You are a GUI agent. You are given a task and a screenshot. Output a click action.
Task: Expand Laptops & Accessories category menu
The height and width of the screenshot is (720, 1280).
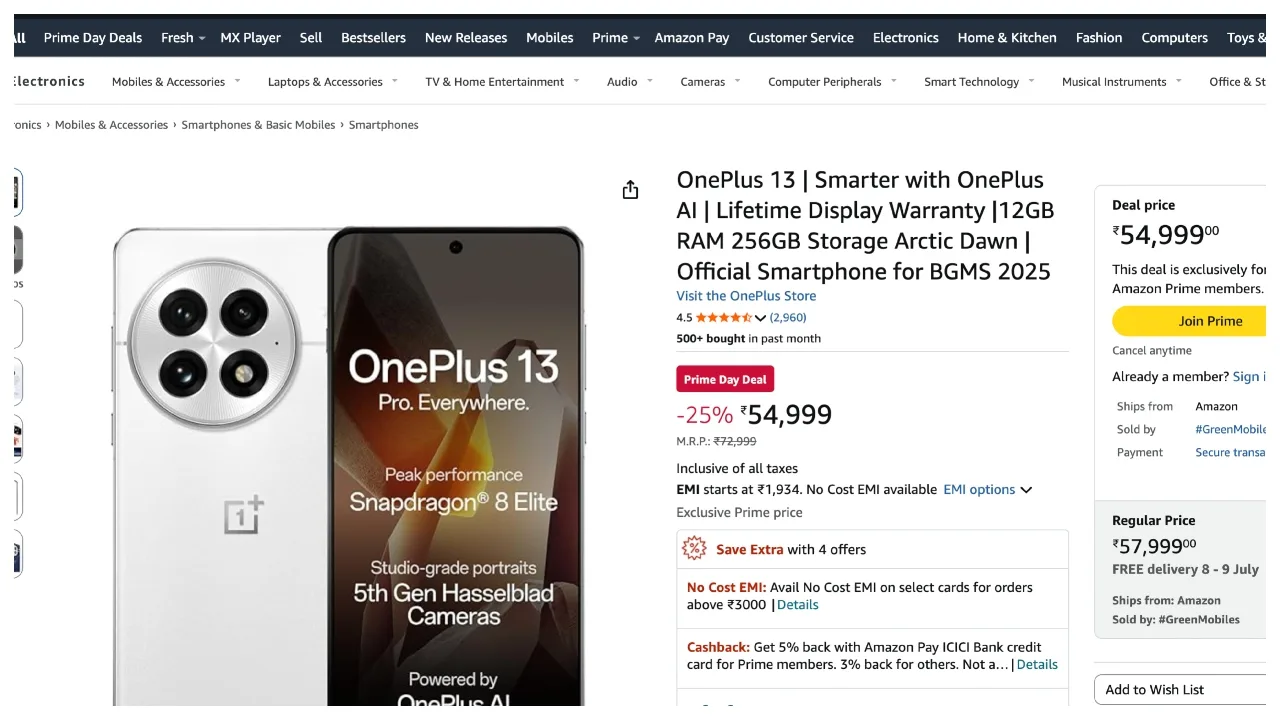click(x=332, y=82)
